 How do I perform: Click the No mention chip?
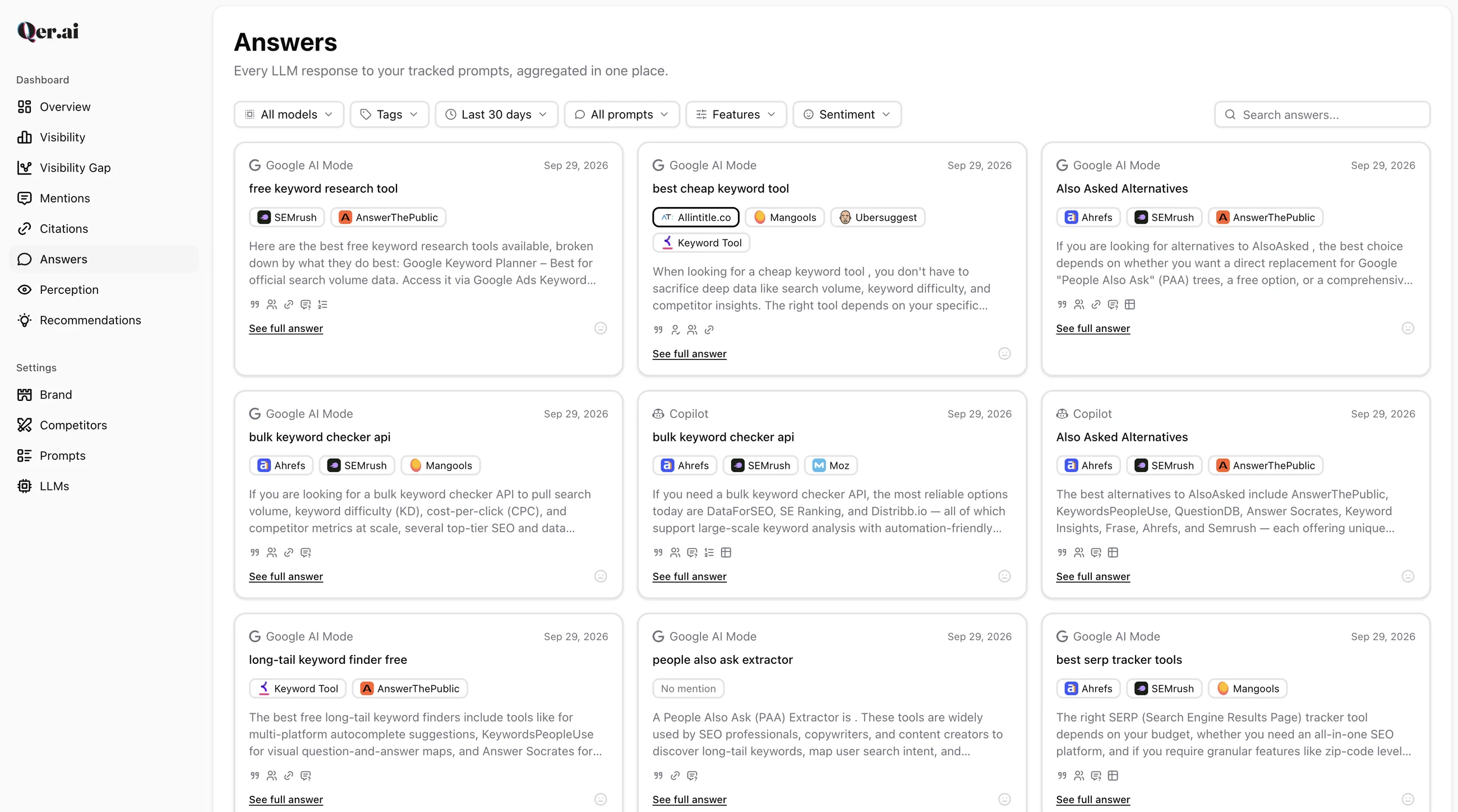[x=688, y=689]
